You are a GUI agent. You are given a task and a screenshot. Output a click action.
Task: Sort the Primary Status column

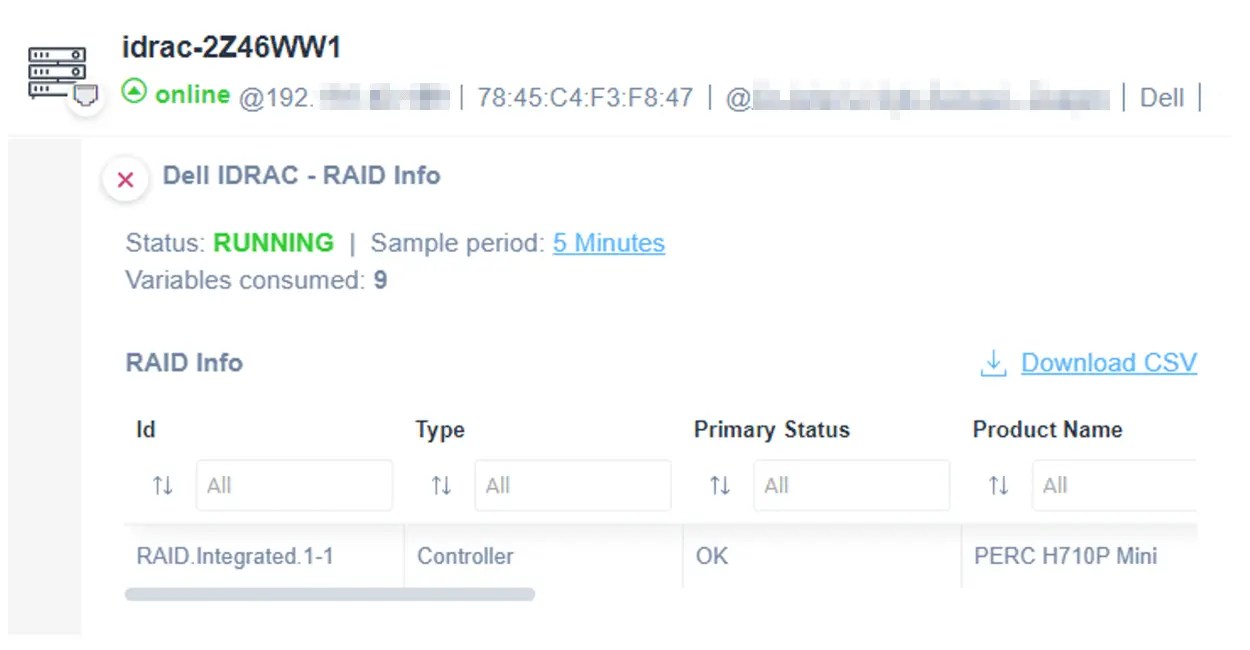click(719, 485)
